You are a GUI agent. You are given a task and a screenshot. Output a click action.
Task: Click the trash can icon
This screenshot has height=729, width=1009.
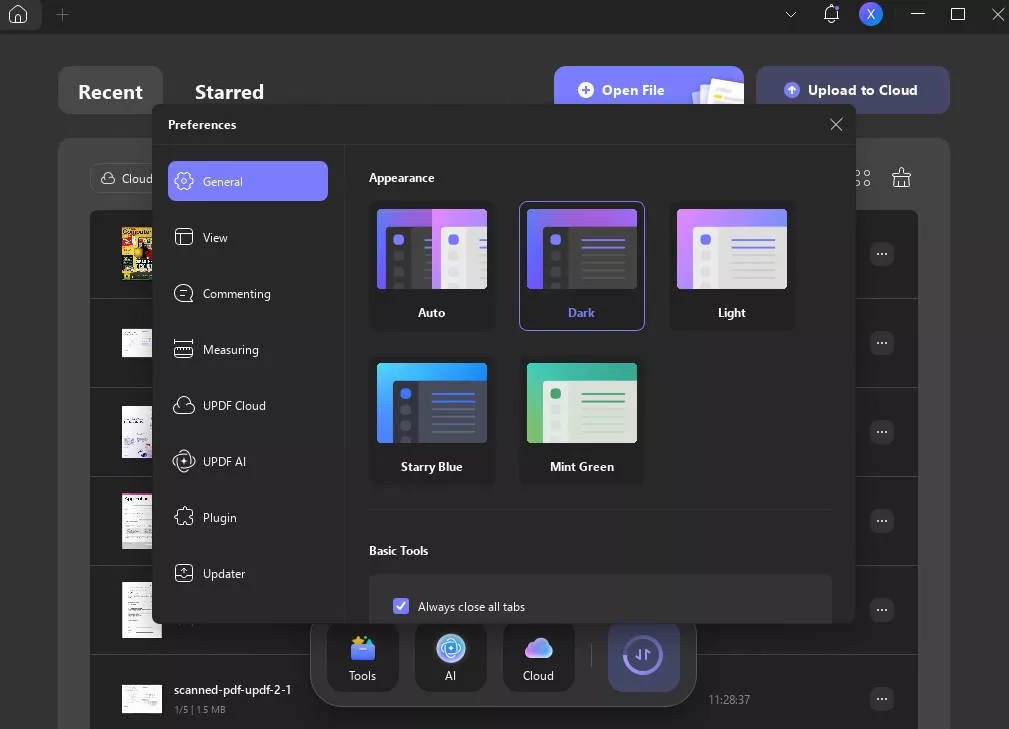click(901, 178)
